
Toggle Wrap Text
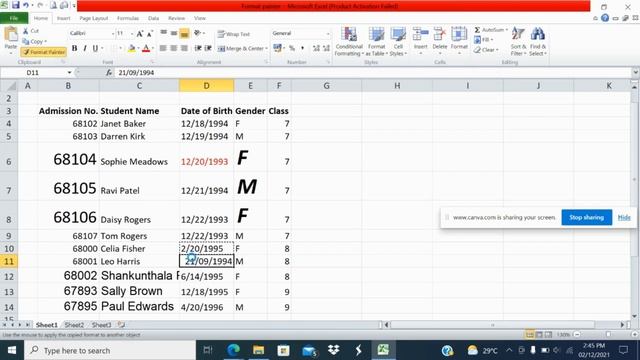coord(233,34)
